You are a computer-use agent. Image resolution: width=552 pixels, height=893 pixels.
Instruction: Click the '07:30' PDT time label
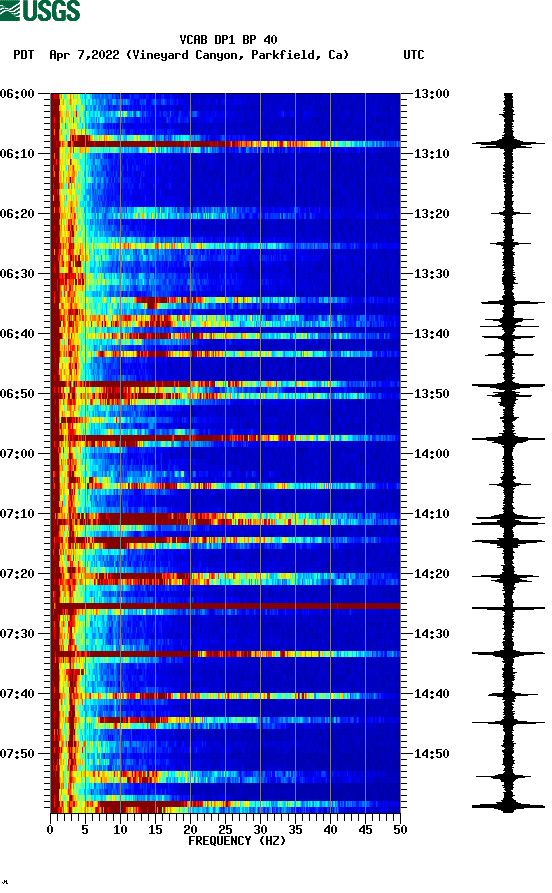click(x=17, y=634)
